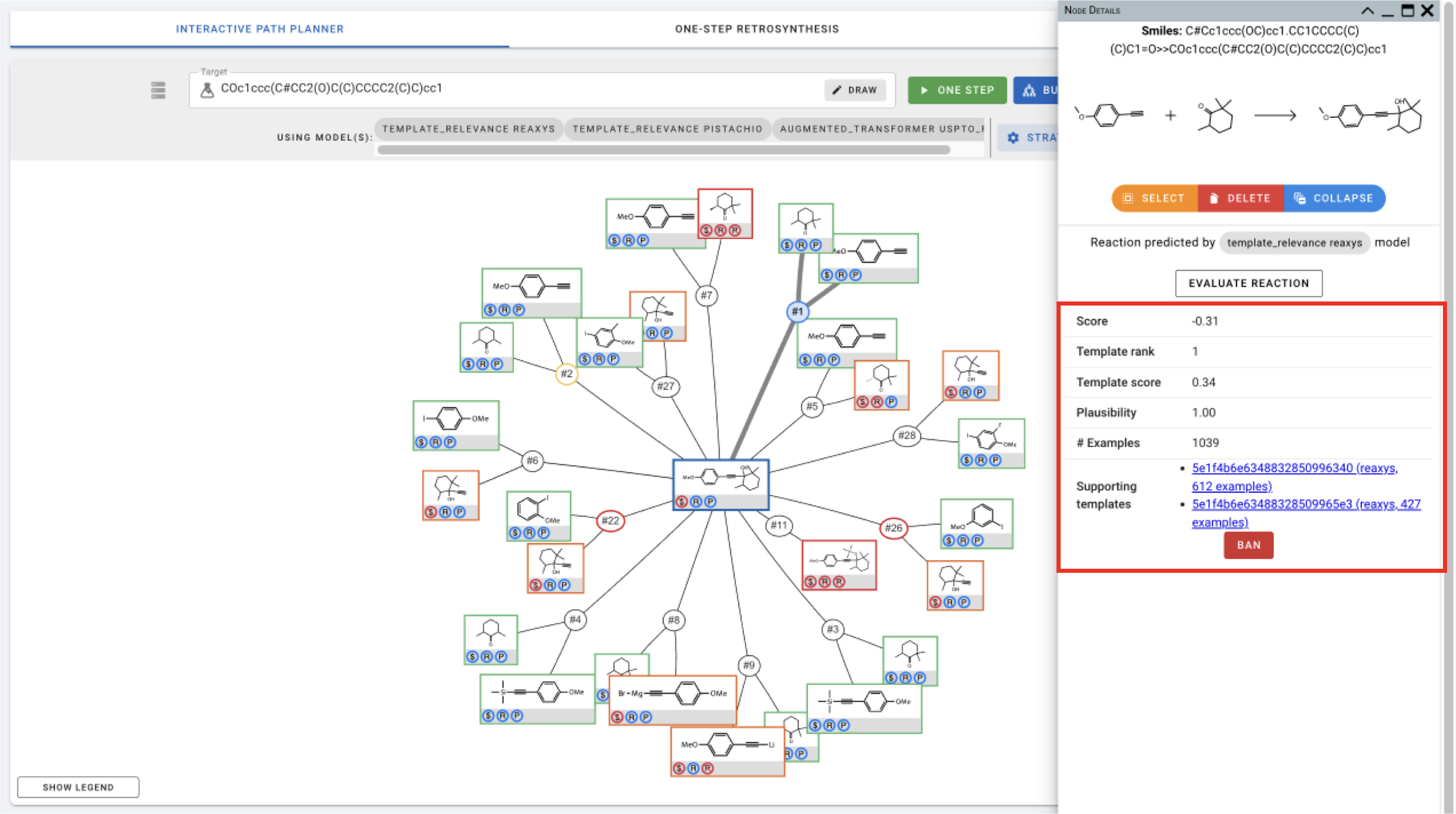Image resolution: width=1456 pixels, height=814 pixels.
Task: Click the Smiles reaction string text
Action: [1249, 40]
